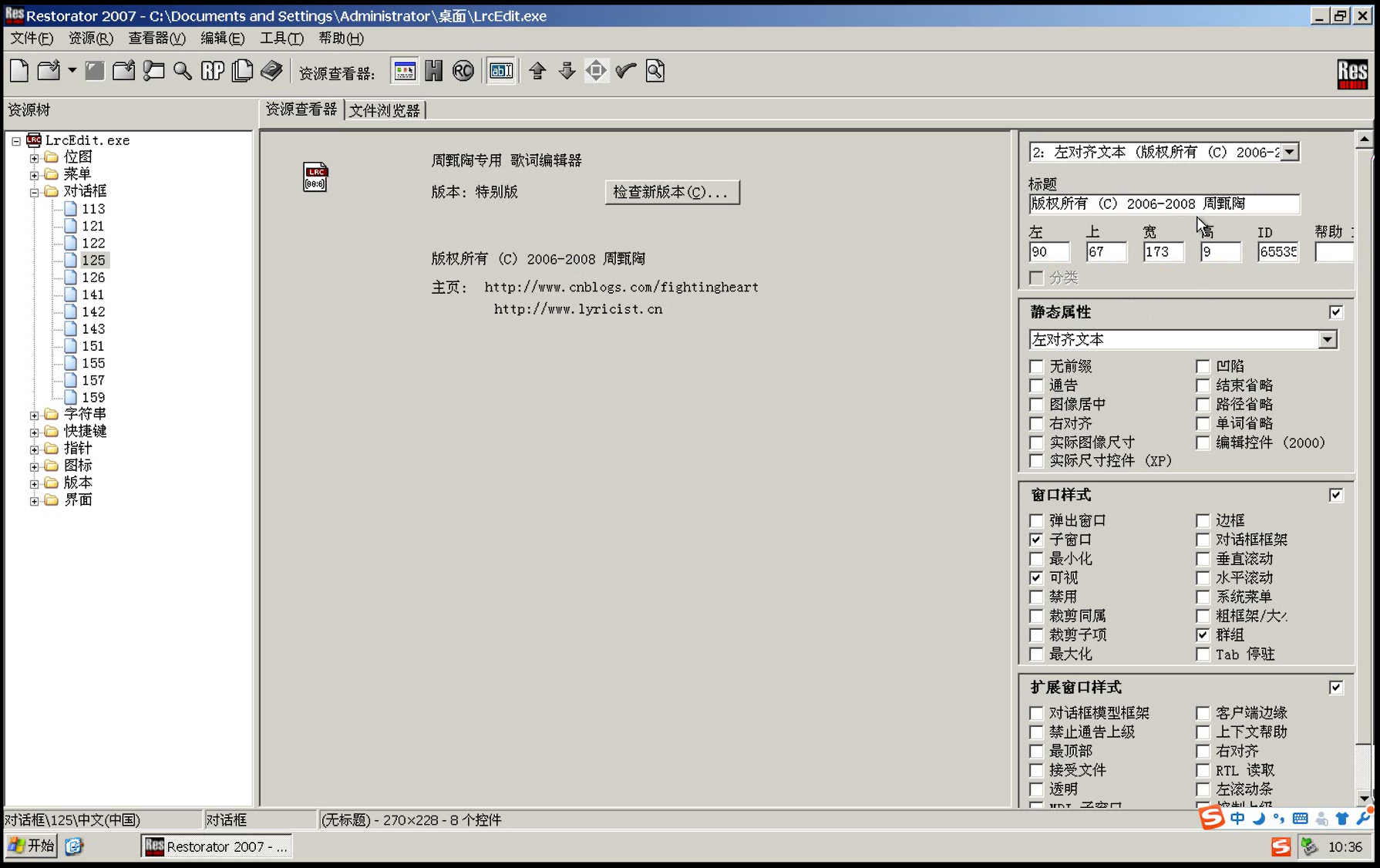Click the Sogou keyboard icon in IME bar
The image size is (1380, 868).
coord(1300,819)
